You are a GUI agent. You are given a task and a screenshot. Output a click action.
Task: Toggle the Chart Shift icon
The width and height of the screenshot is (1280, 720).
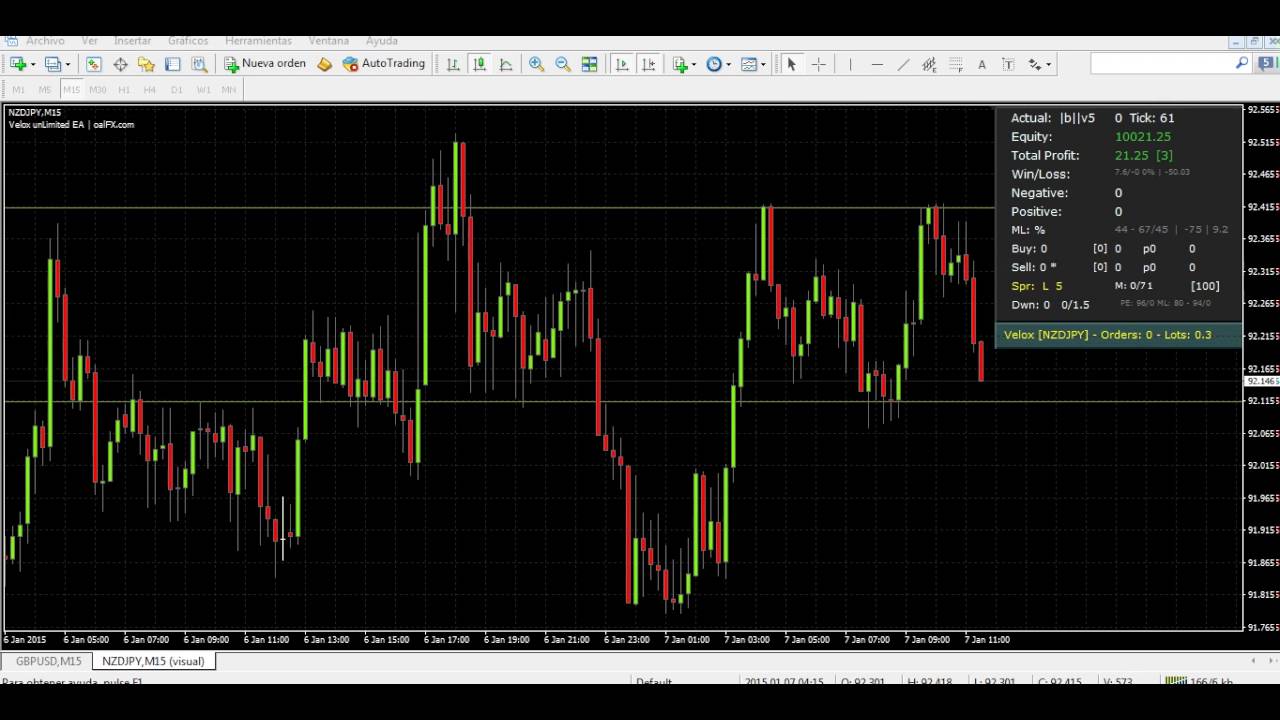648,64
